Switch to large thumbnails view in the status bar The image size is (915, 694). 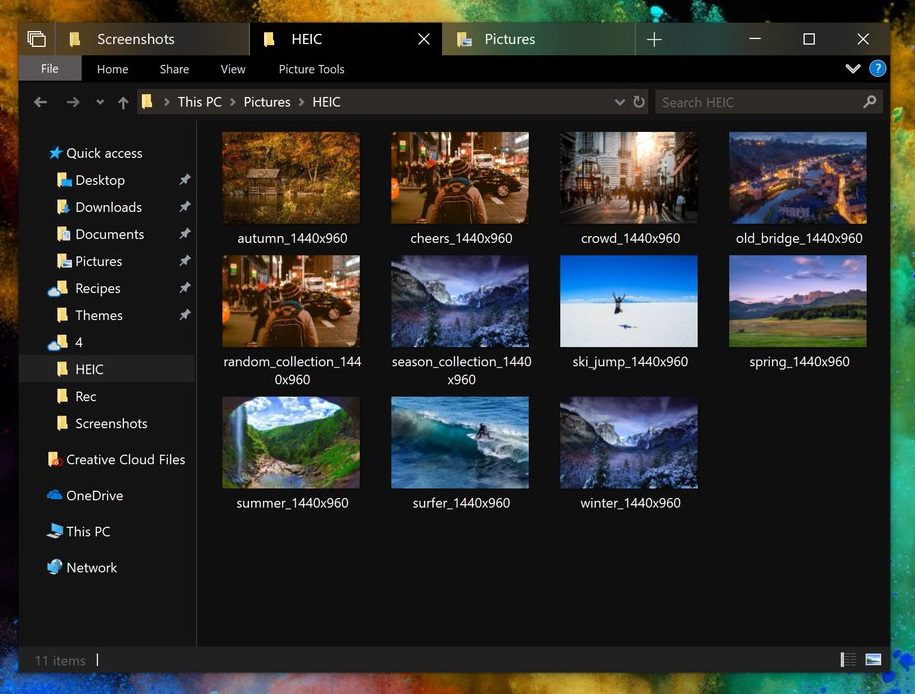(873, 660)
